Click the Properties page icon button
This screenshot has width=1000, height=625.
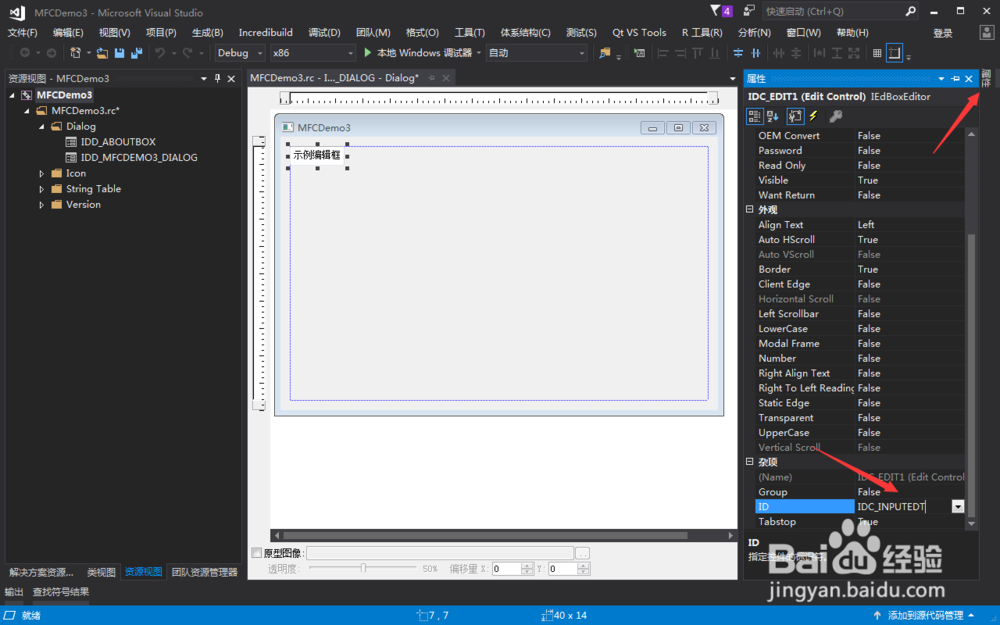pos(795,116)
